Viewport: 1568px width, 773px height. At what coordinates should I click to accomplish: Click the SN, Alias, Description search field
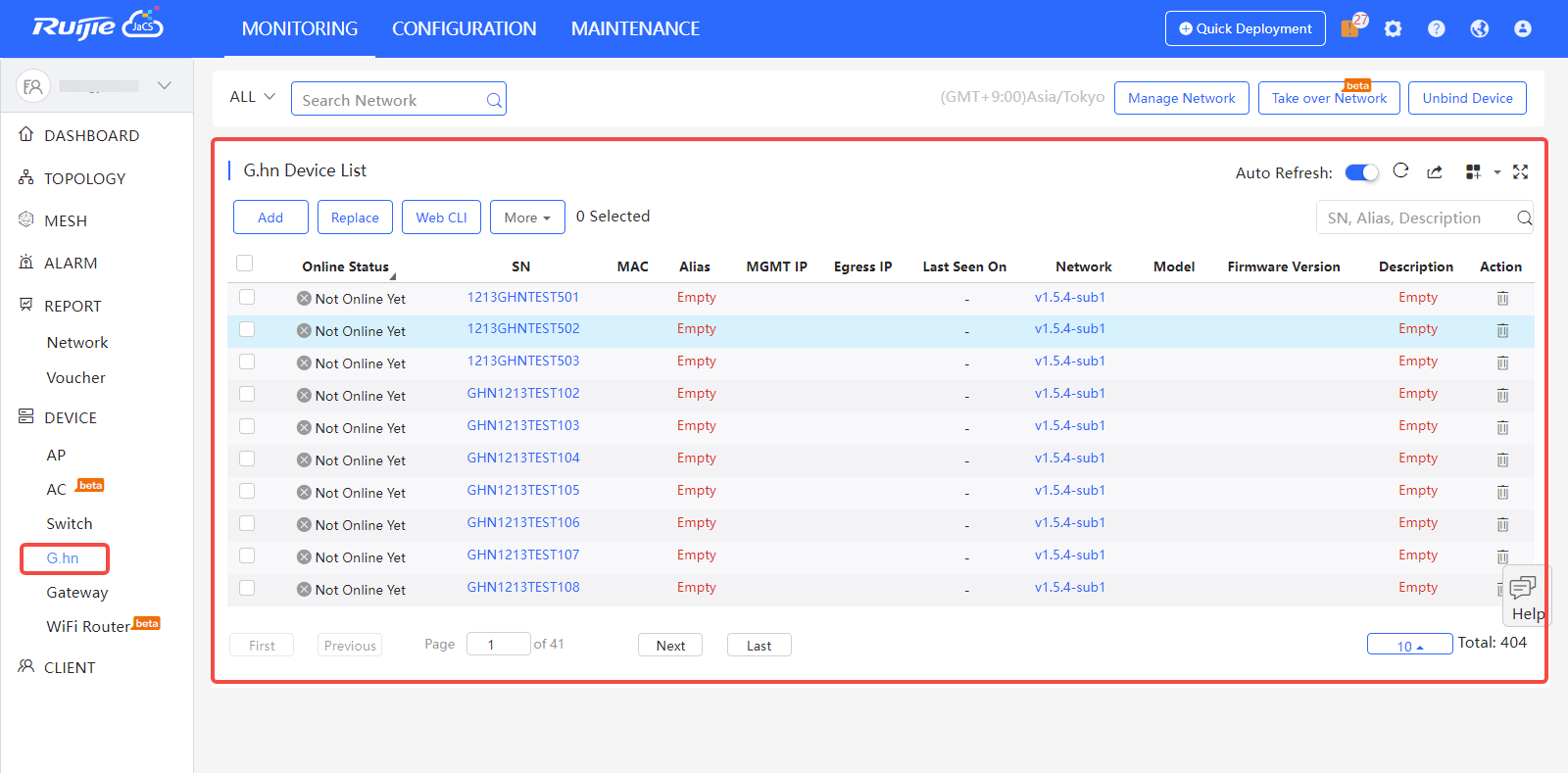(1412, 217)
